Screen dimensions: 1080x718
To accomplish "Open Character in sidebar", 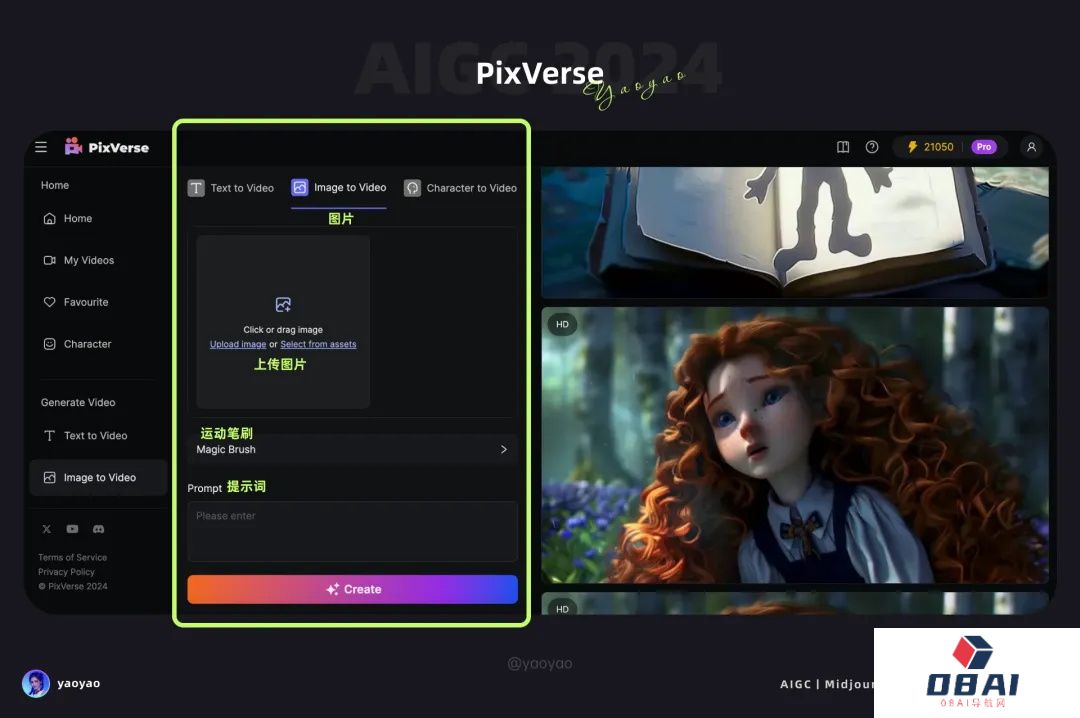I will click(98, 344).
